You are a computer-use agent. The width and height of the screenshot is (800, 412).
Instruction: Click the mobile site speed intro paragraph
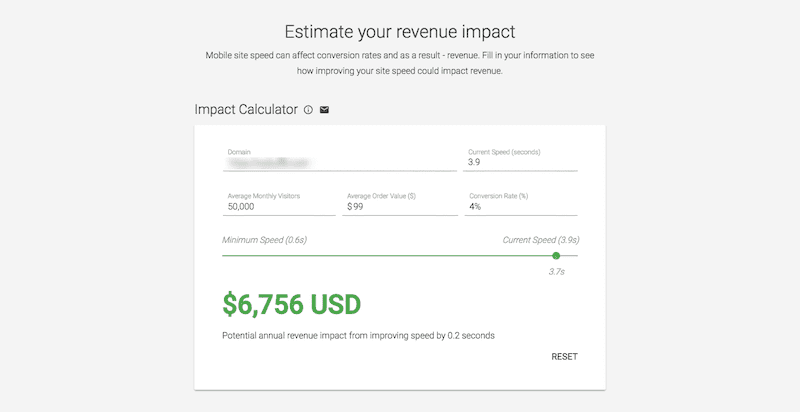point(400,63)
